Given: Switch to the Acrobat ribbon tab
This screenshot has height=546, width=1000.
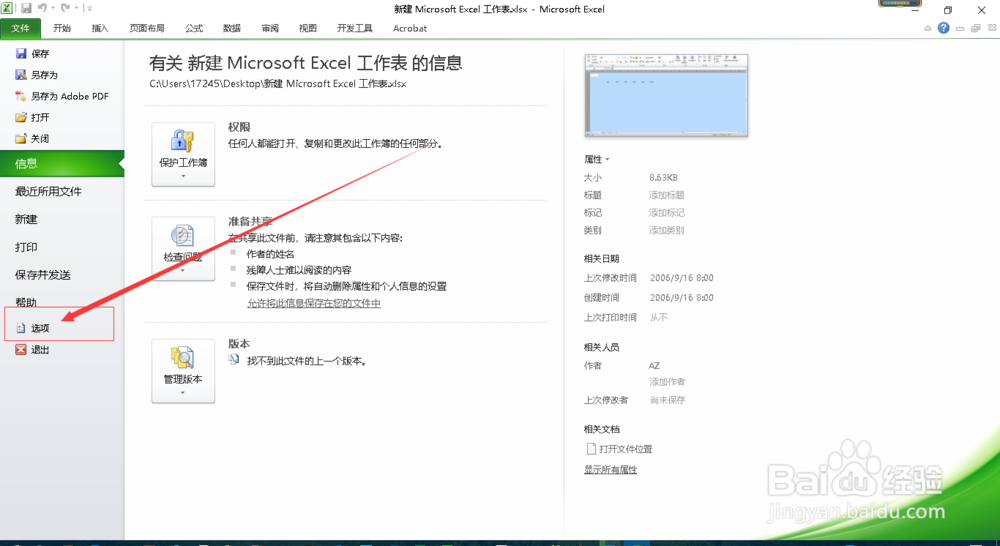Looking at the screenshot, I should point(410,28).
